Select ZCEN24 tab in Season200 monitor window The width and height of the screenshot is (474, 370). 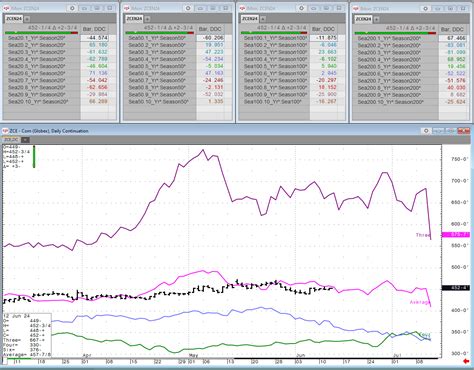pyautogui.click(x=363, y=19)
